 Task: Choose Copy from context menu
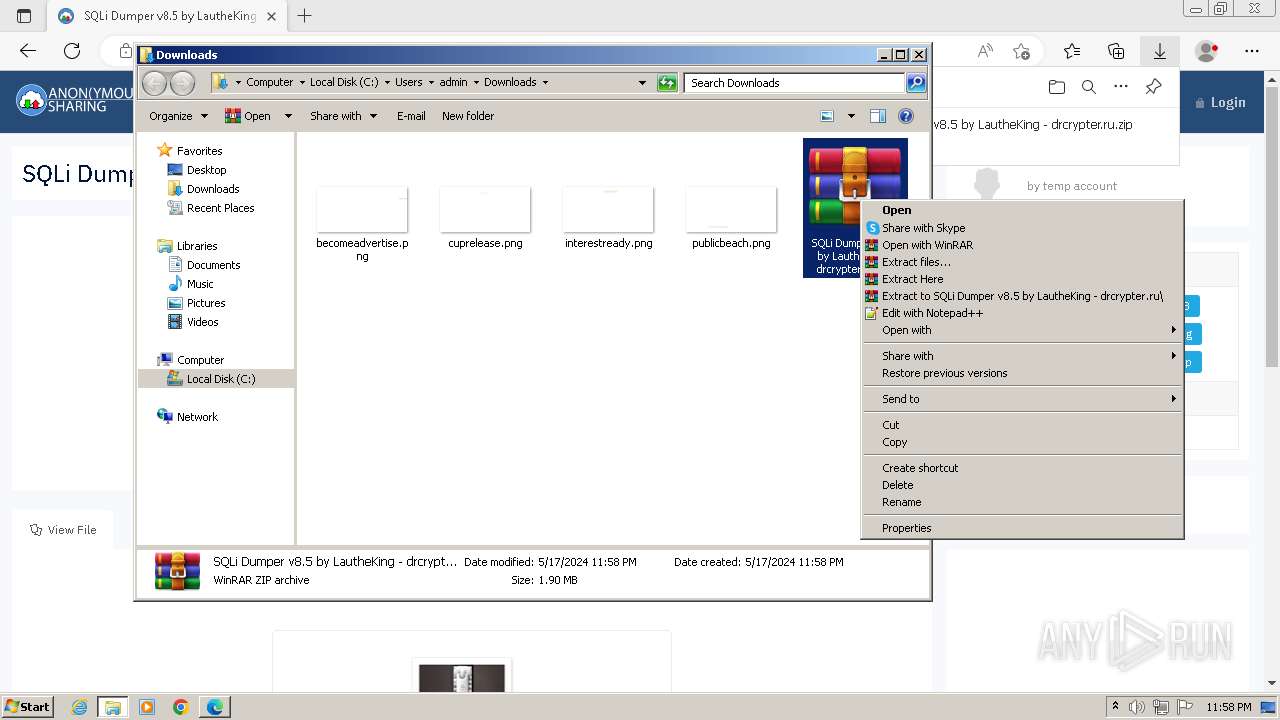(1022, 442)
